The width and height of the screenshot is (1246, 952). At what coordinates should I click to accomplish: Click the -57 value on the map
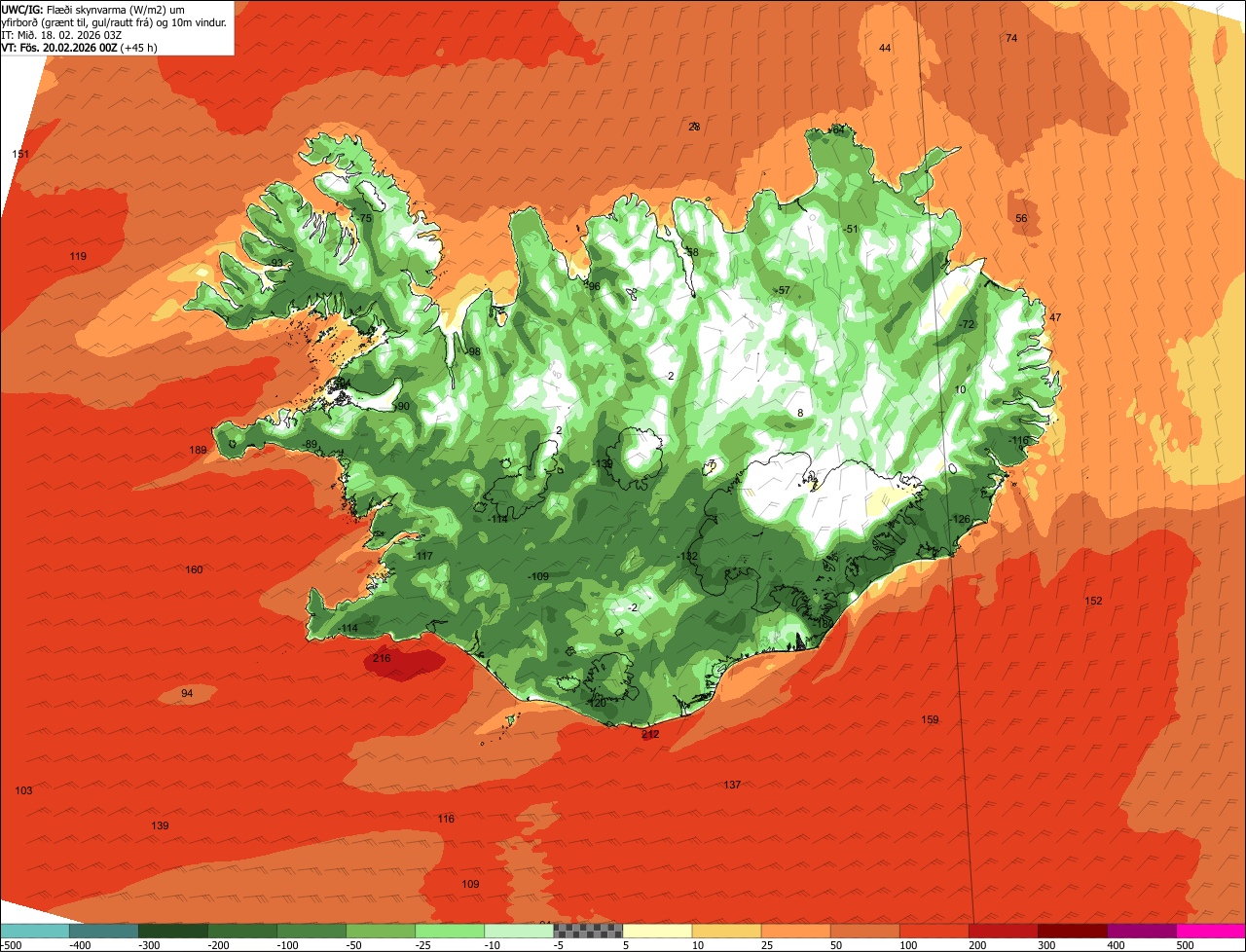click(783, 291)
